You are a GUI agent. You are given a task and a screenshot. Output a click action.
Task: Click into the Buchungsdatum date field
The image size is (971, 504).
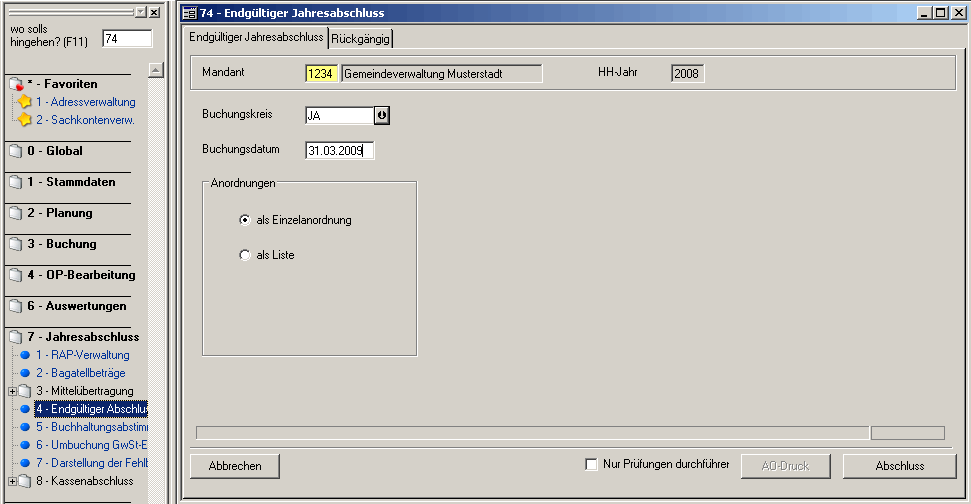pyautogui.click(x=340, y=151)
